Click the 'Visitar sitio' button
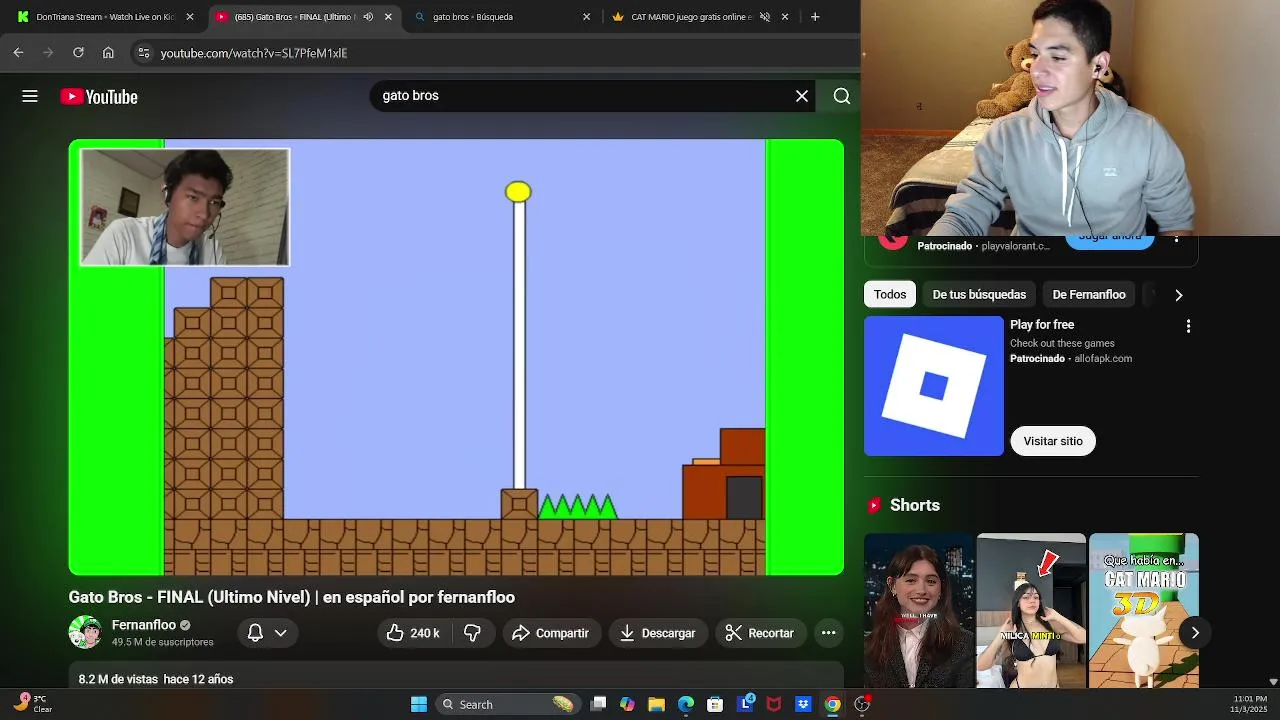The width and height of the screenshot is (1280, 720). coord(1053,441)
